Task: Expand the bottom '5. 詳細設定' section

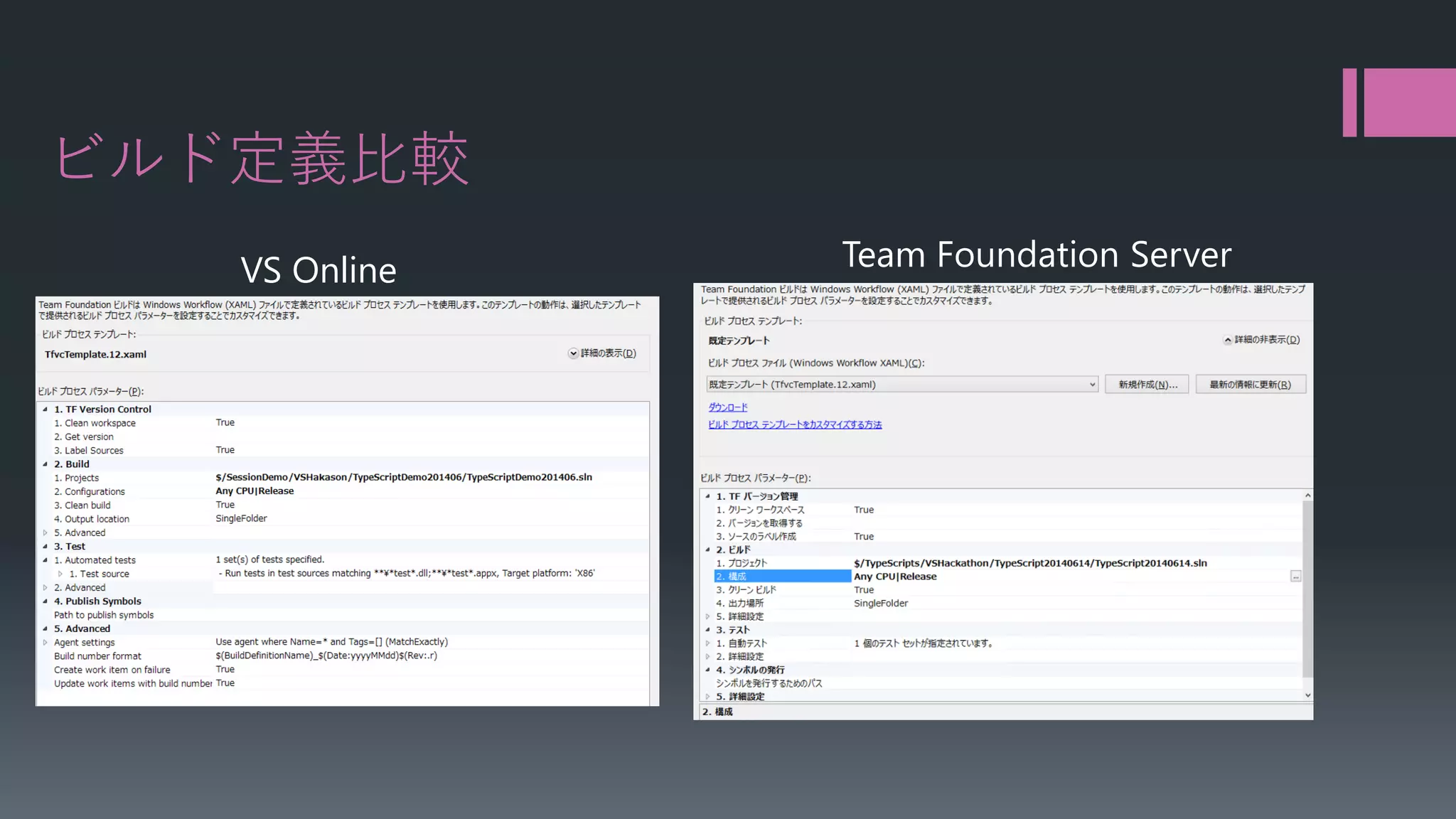Action: click(707, 697)
